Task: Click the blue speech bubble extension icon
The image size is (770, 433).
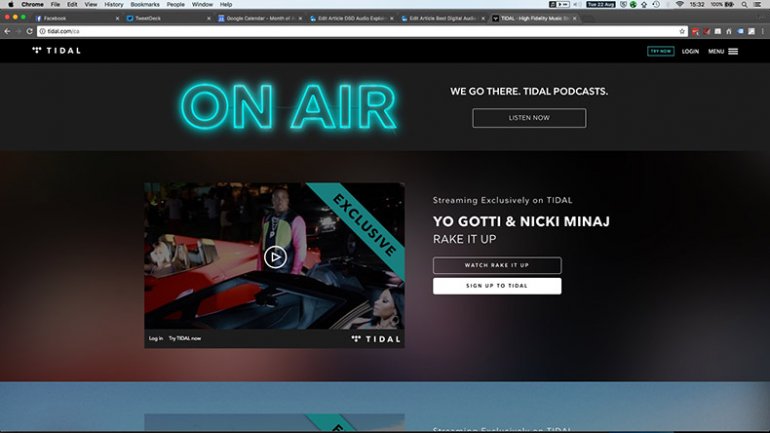Action: 741,31
